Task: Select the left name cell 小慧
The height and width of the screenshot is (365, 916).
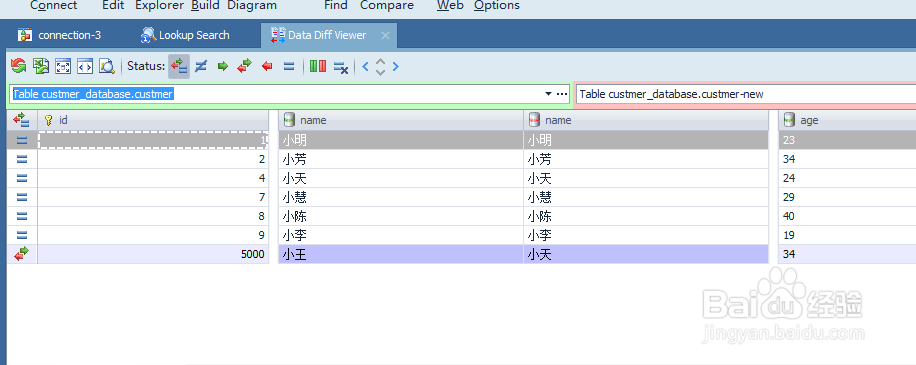Action: point(401,197)
